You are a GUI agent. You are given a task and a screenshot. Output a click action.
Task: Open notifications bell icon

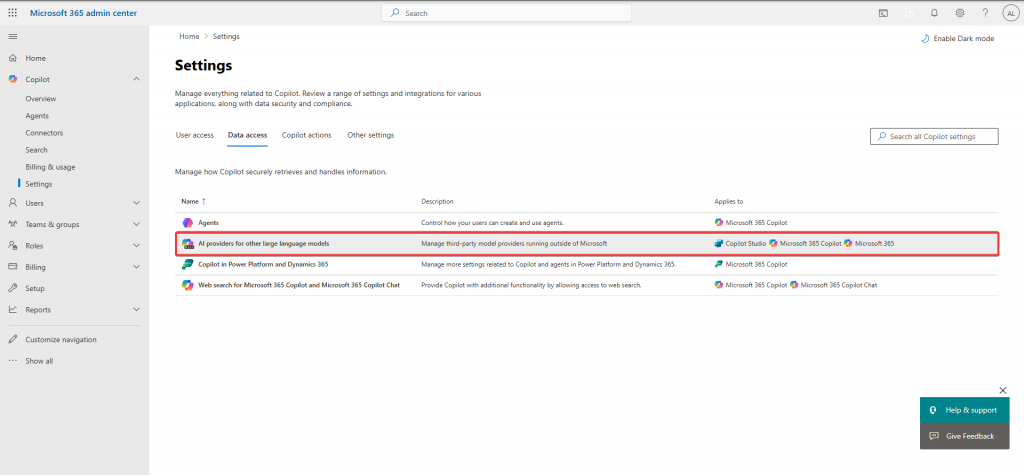coord(934,12)
